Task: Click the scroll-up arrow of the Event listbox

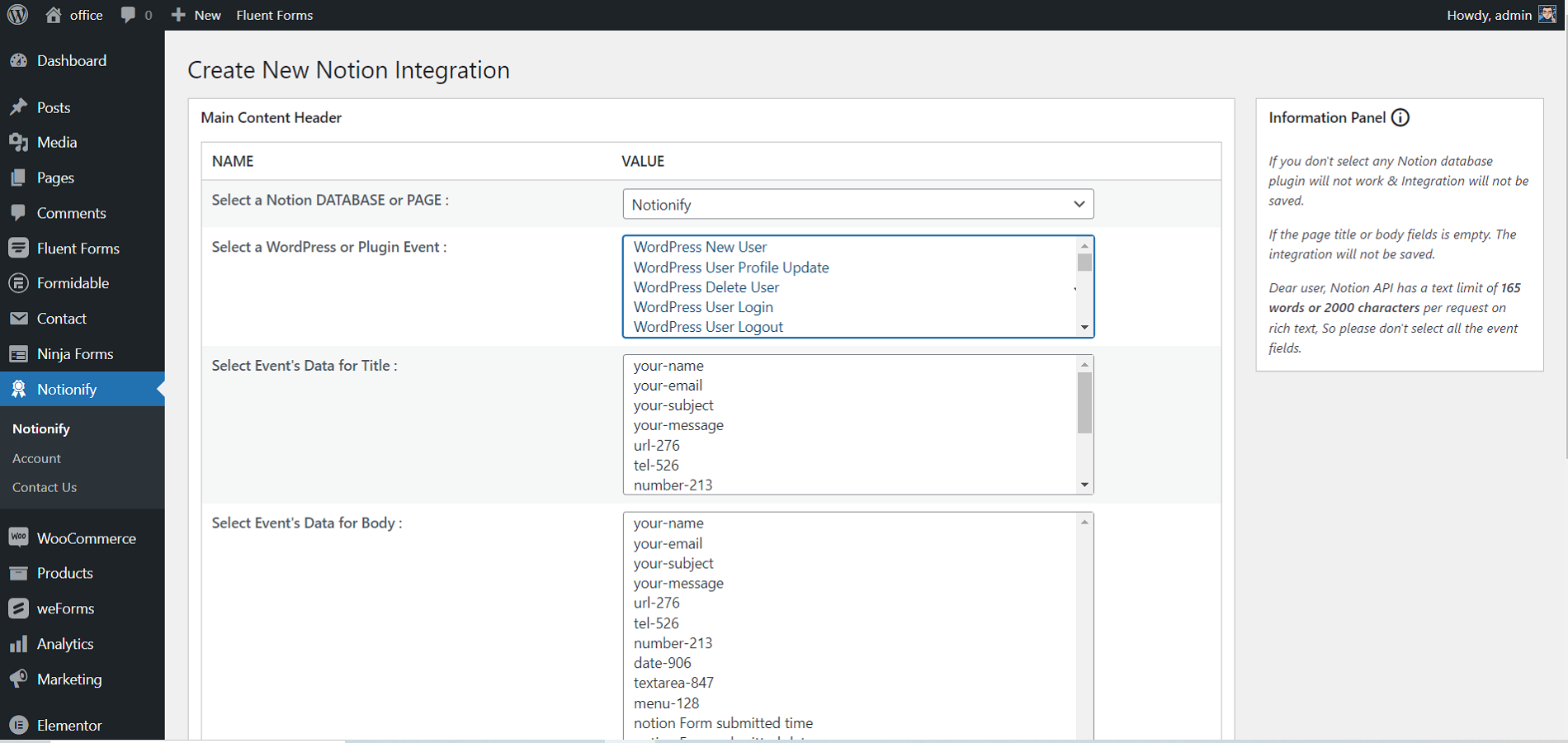Action: tap(1085, 246)
